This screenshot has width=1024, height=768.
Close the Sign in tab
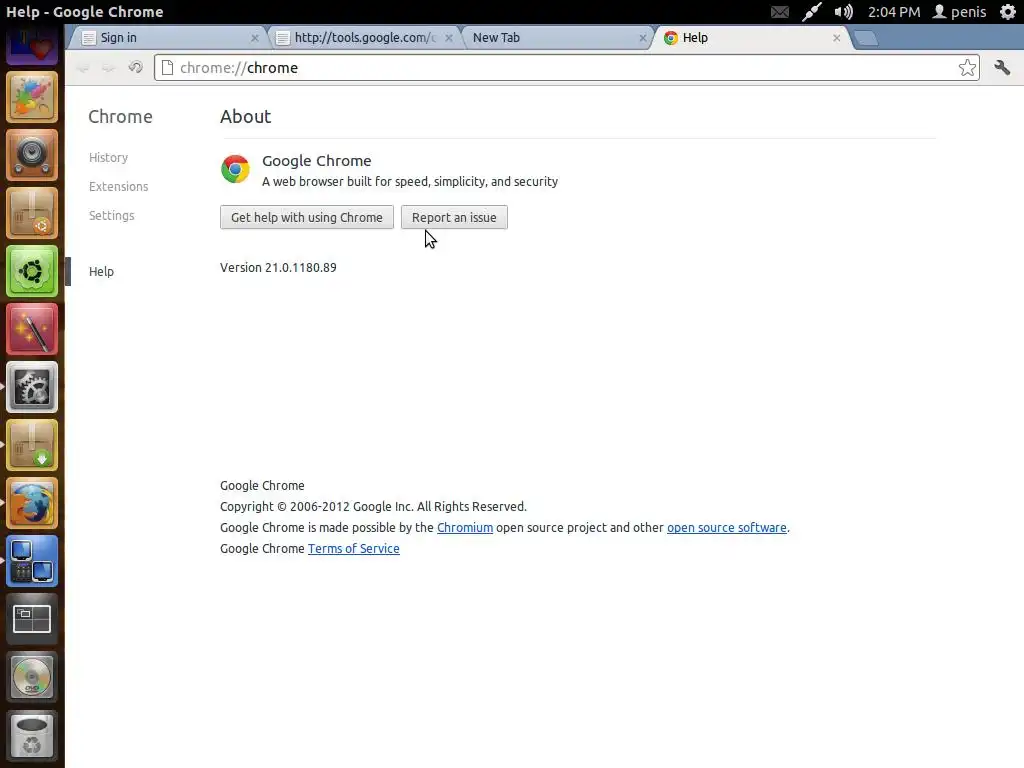pos(255,38)
